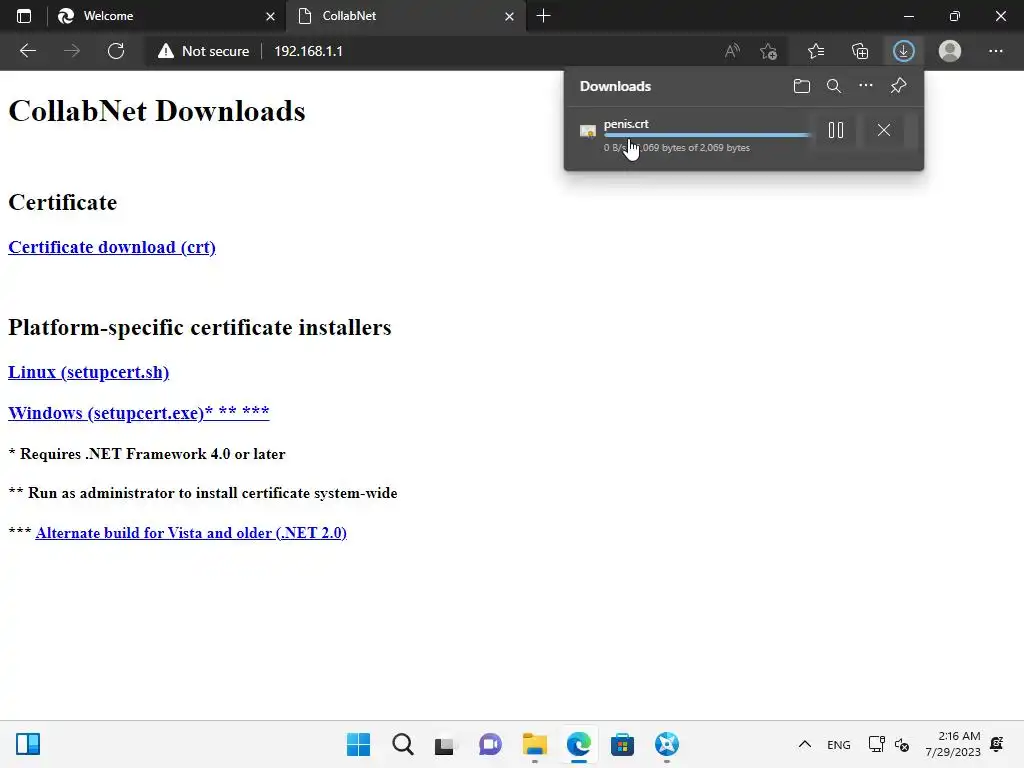Screen dimensions: 1024x768
Task: Go back to previous page
Action: point(27,51)
